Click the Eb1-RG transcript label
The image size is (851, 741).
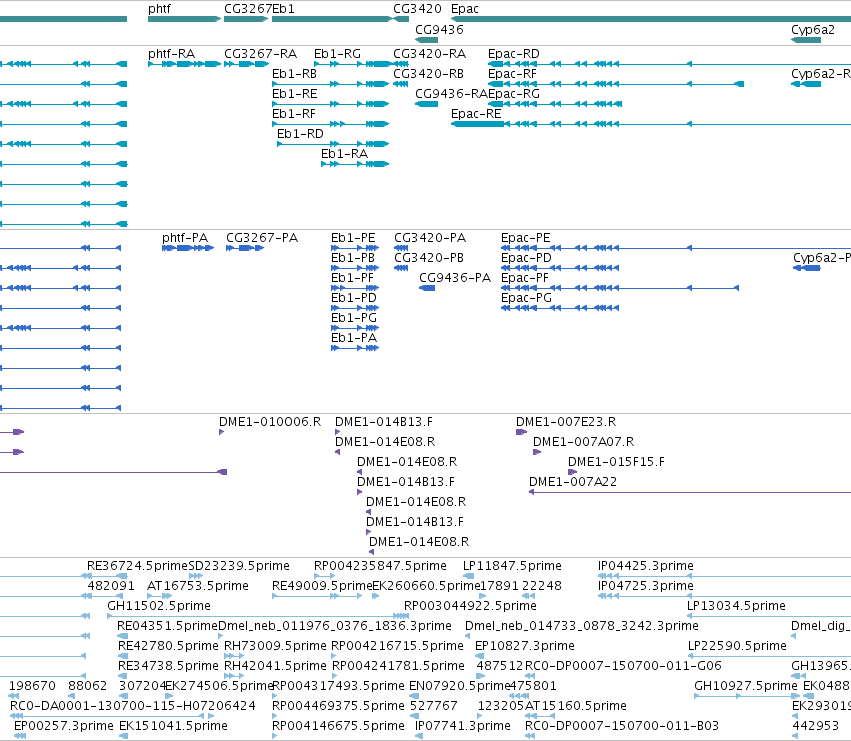[x=337, y=54]
